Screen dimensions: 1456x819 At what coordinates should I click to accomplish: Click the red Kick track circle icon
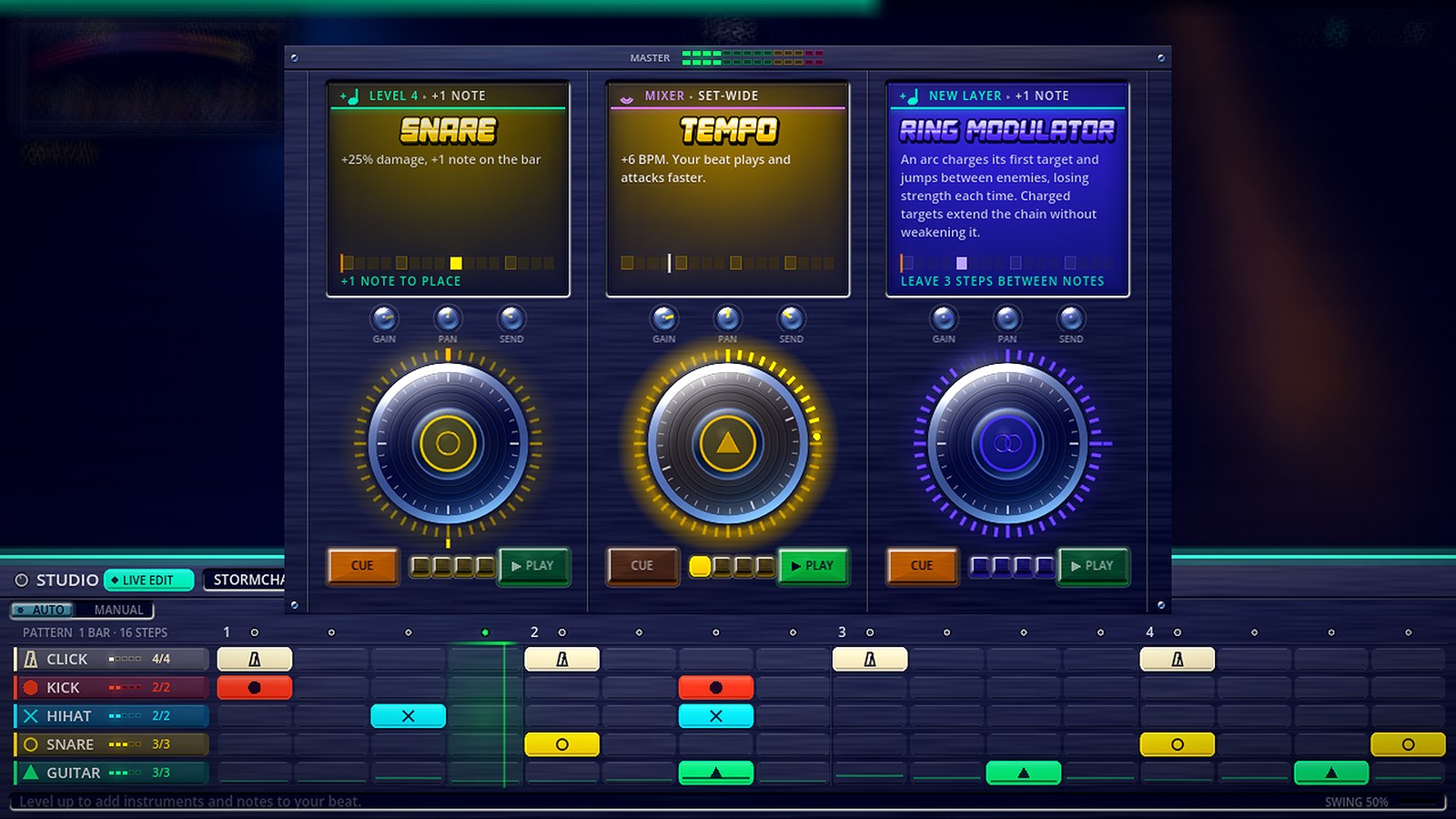click(x=31, y=687)
